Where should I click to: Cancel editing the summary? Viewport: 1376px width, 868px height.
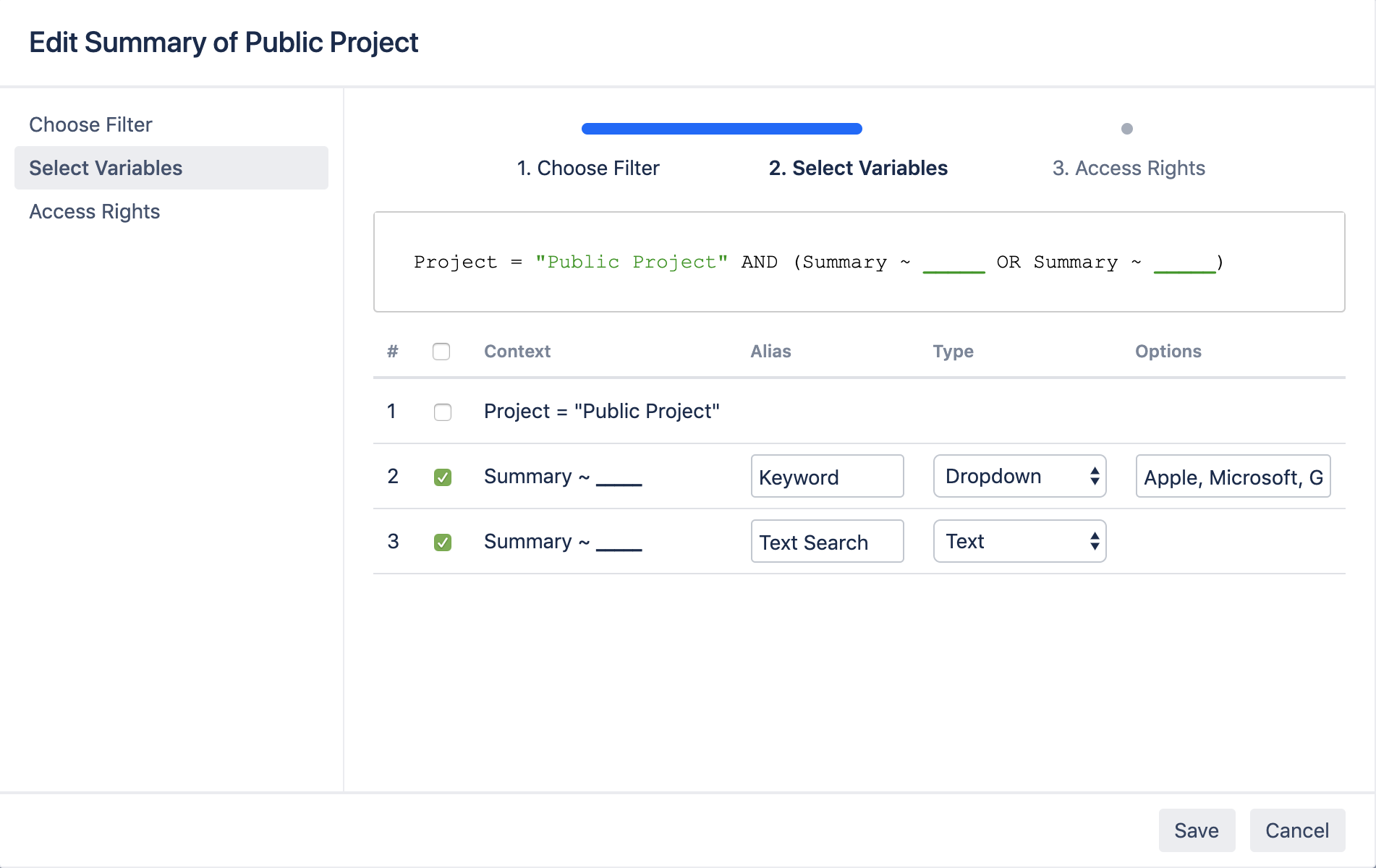point(1296,830)
